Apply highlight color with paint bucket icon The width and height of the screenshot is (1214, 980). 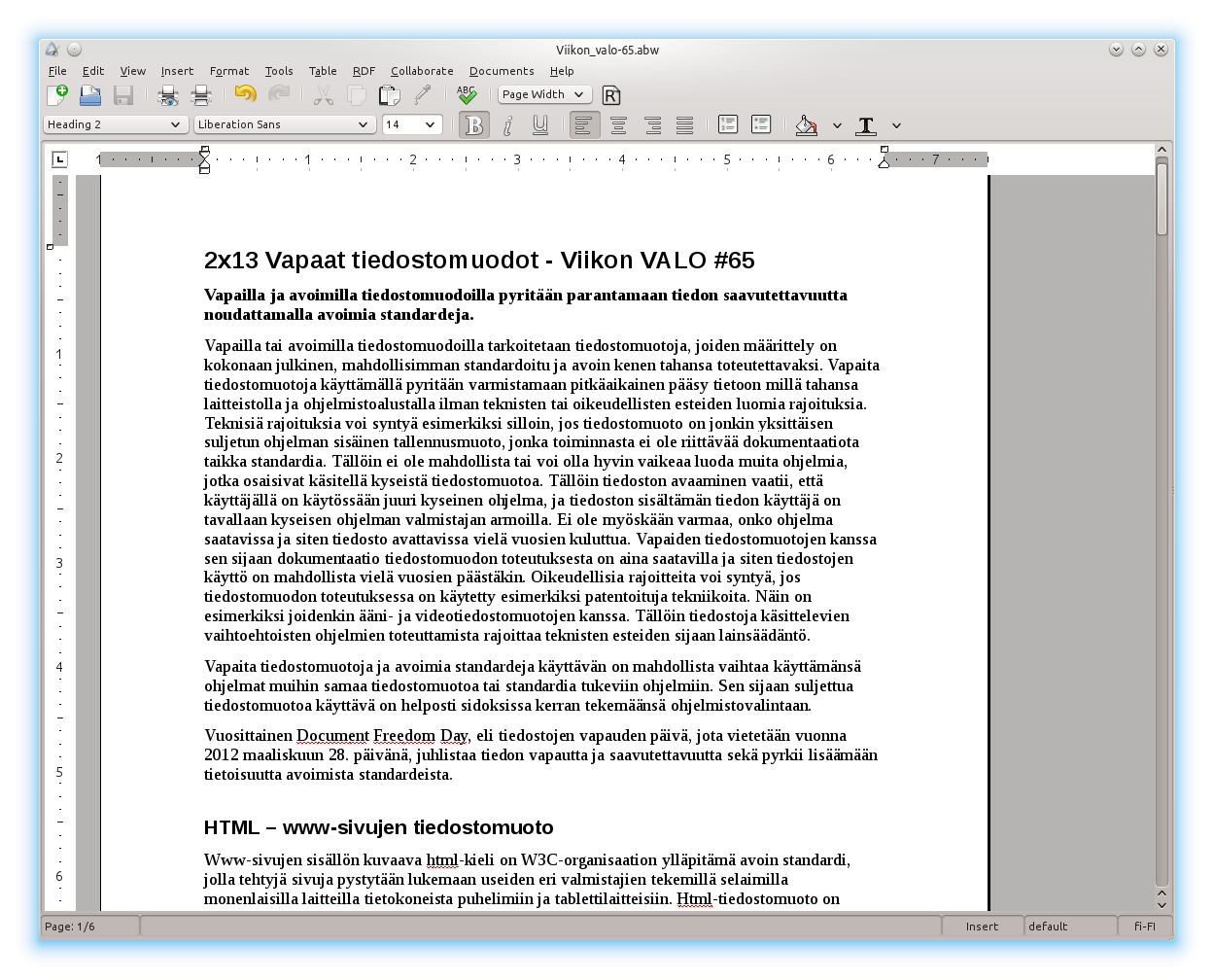(806, 124)
